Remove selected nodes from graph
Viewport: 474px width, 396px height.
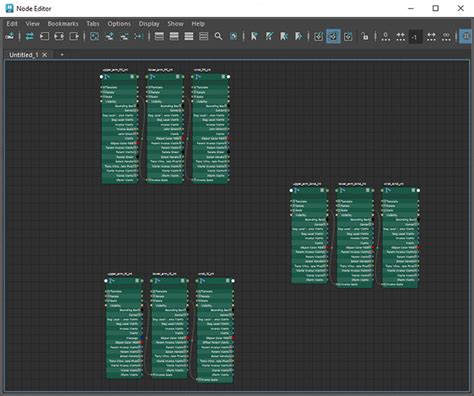(124, 36)
